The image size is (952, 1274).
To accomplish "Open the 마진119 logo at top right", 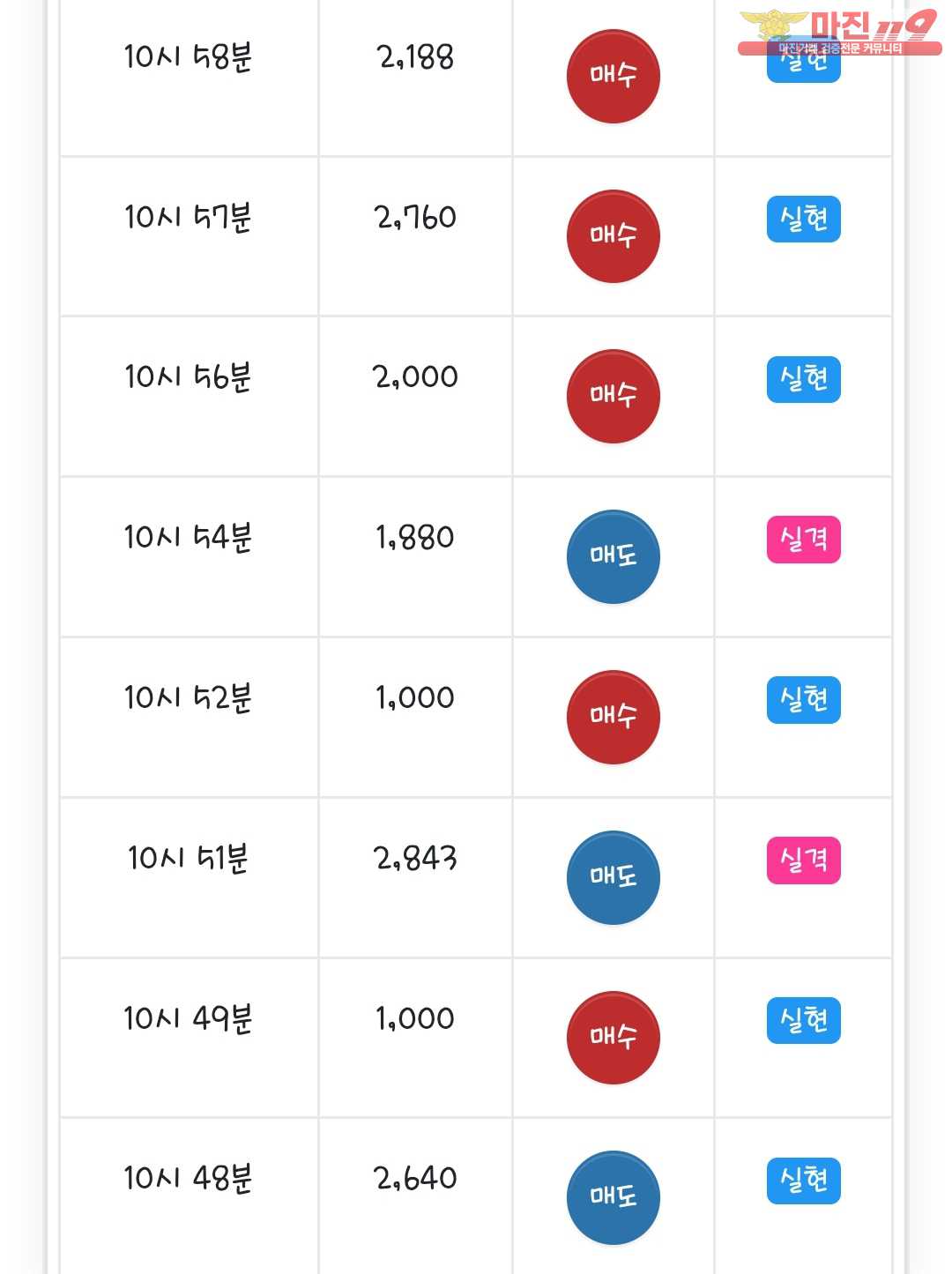I will tap(838, 31).
